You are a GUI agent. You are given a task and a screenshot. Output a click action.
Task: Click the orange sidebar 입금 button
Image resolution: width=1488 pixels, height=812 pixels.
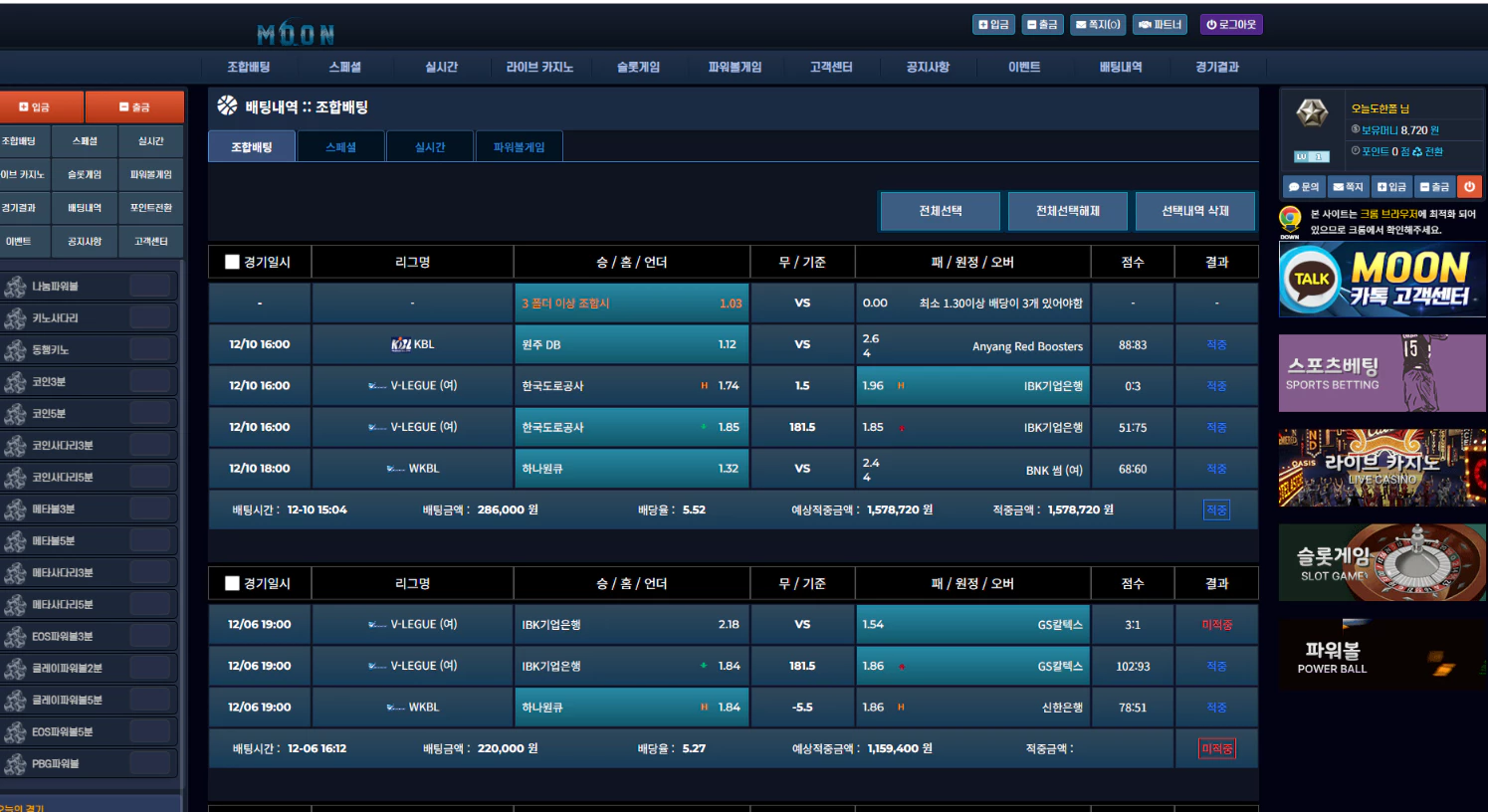coord(41,106)
